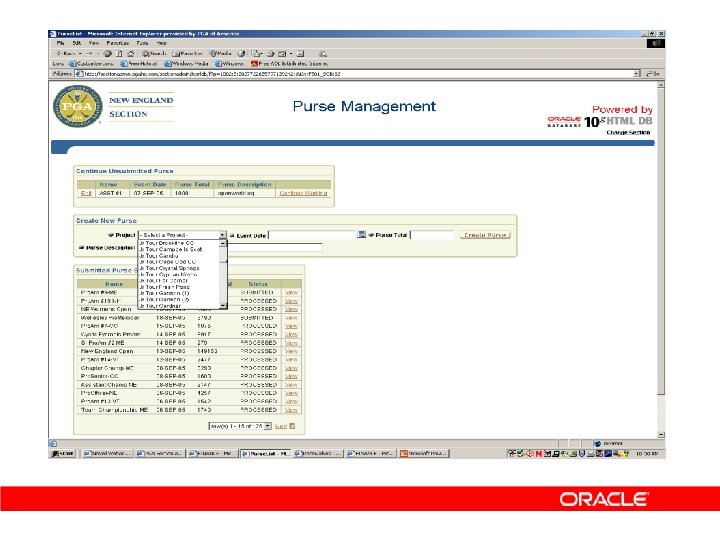Click the project list scroll up arrow
The image size is (720, 540).
coord(223,243)
